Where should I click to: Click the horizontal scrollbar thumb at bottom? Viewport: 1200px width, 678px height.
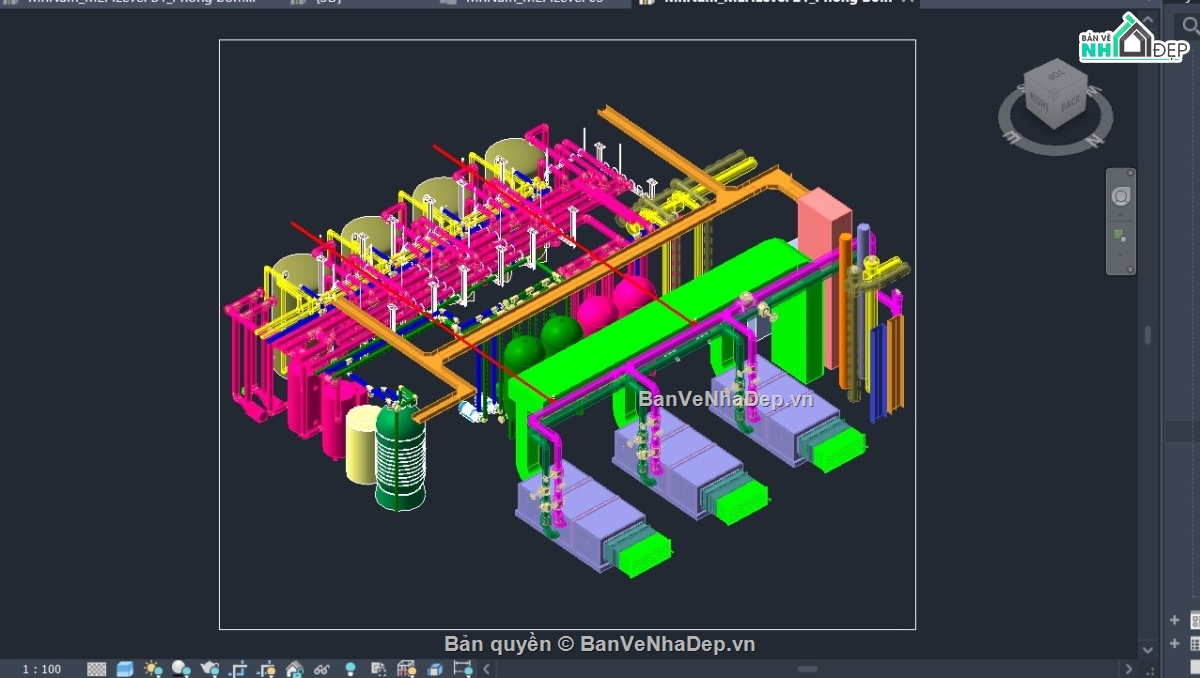coord(808,669)
